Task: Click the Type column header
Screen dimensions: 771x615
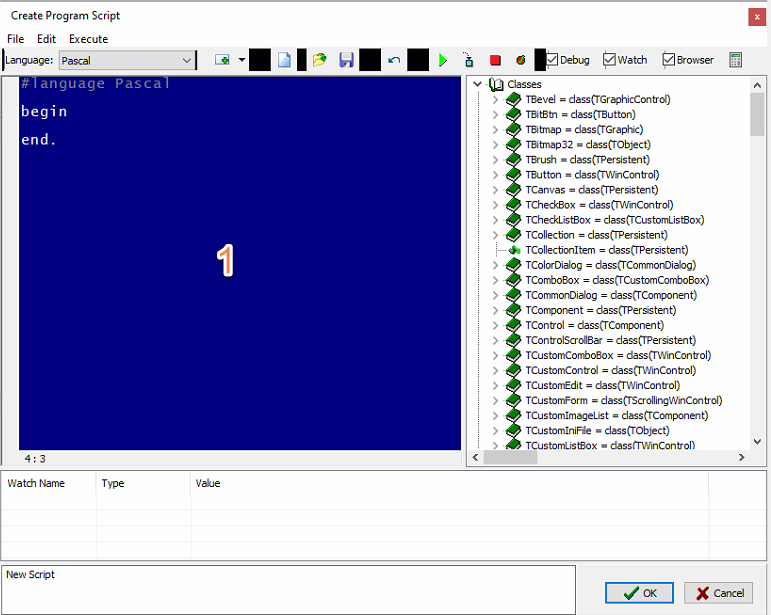Action: tap(143, 483)
